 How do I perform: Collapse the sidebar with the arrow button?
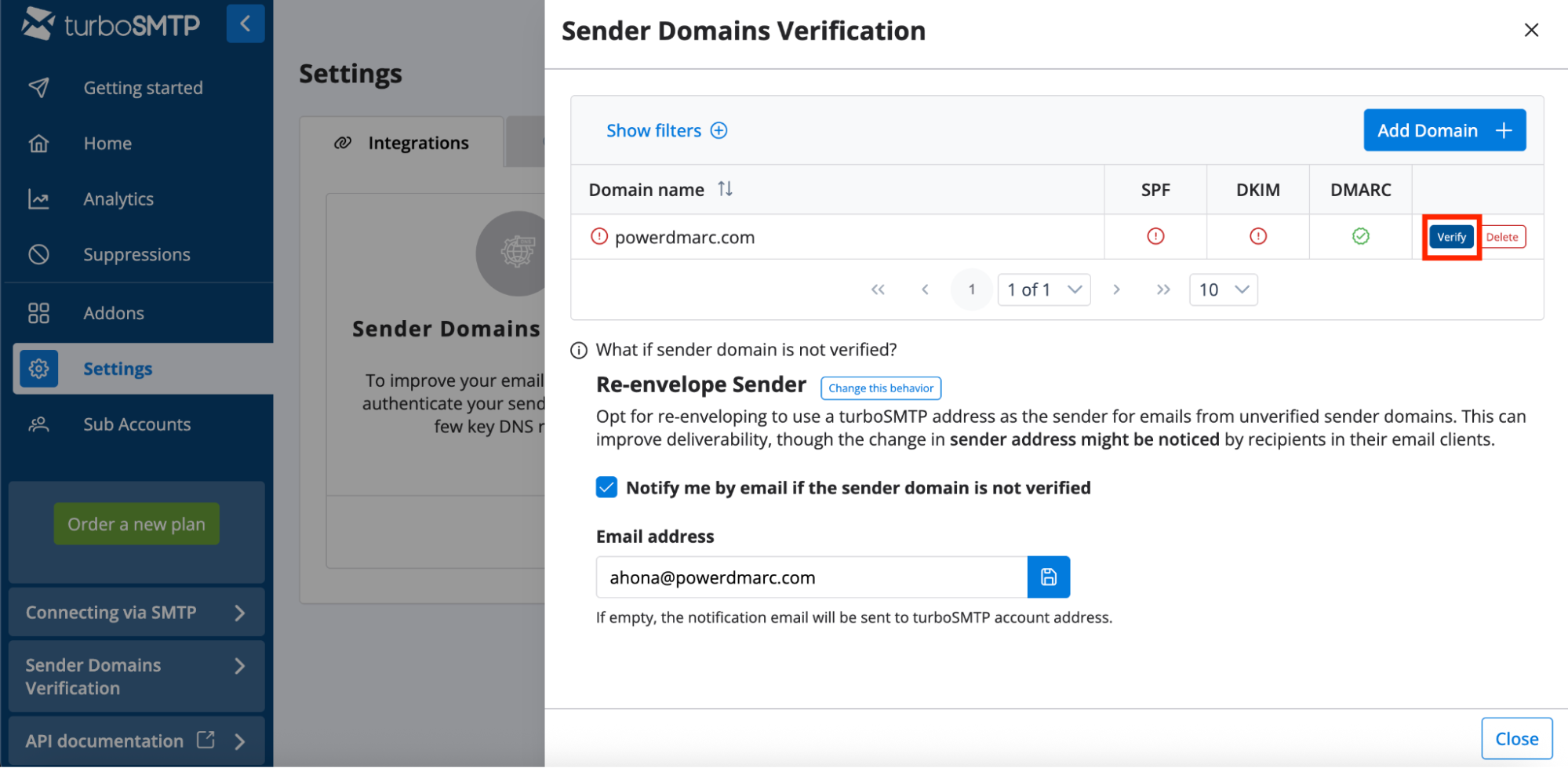pos(245,24)
